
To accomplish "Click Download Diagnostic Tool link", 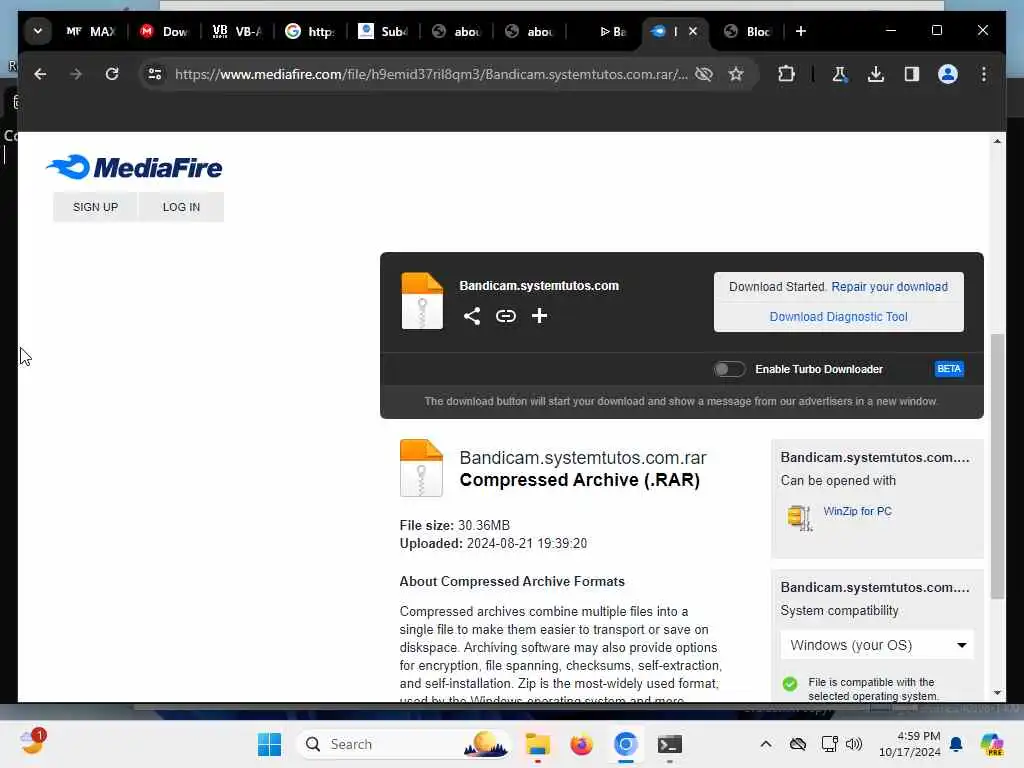I will click(838, 317).
